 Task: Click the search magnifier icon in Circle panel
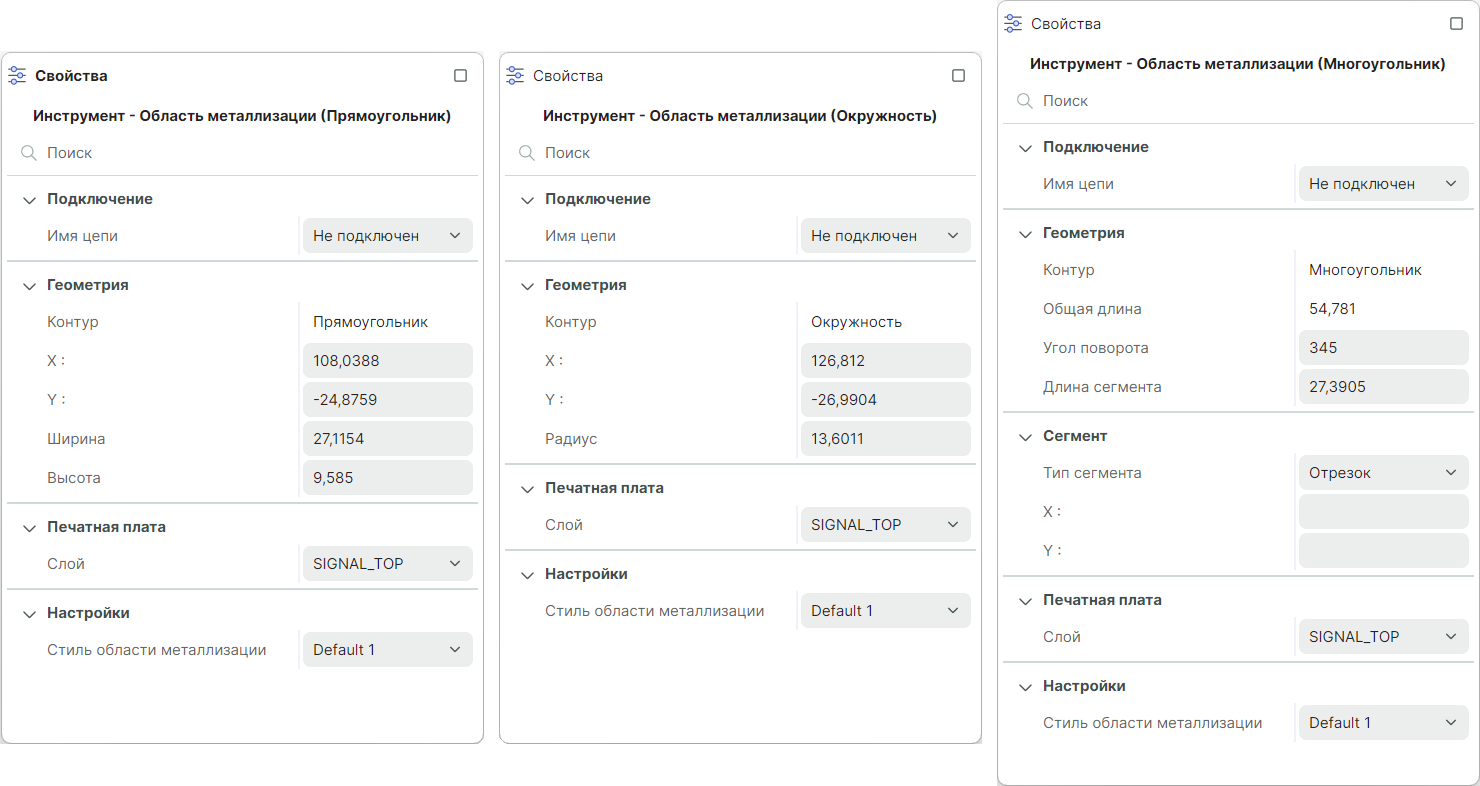526,153
